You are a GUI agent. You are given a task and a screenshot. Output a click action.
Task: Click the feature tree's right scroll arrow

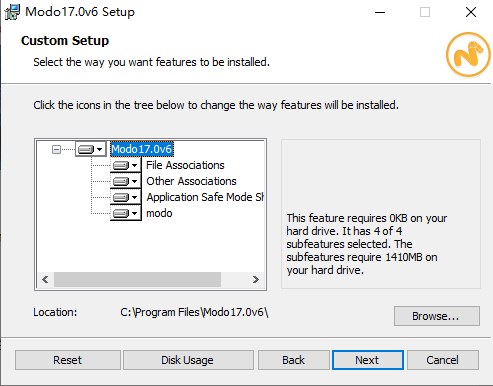pyautogui.click(x=256, y=279)
